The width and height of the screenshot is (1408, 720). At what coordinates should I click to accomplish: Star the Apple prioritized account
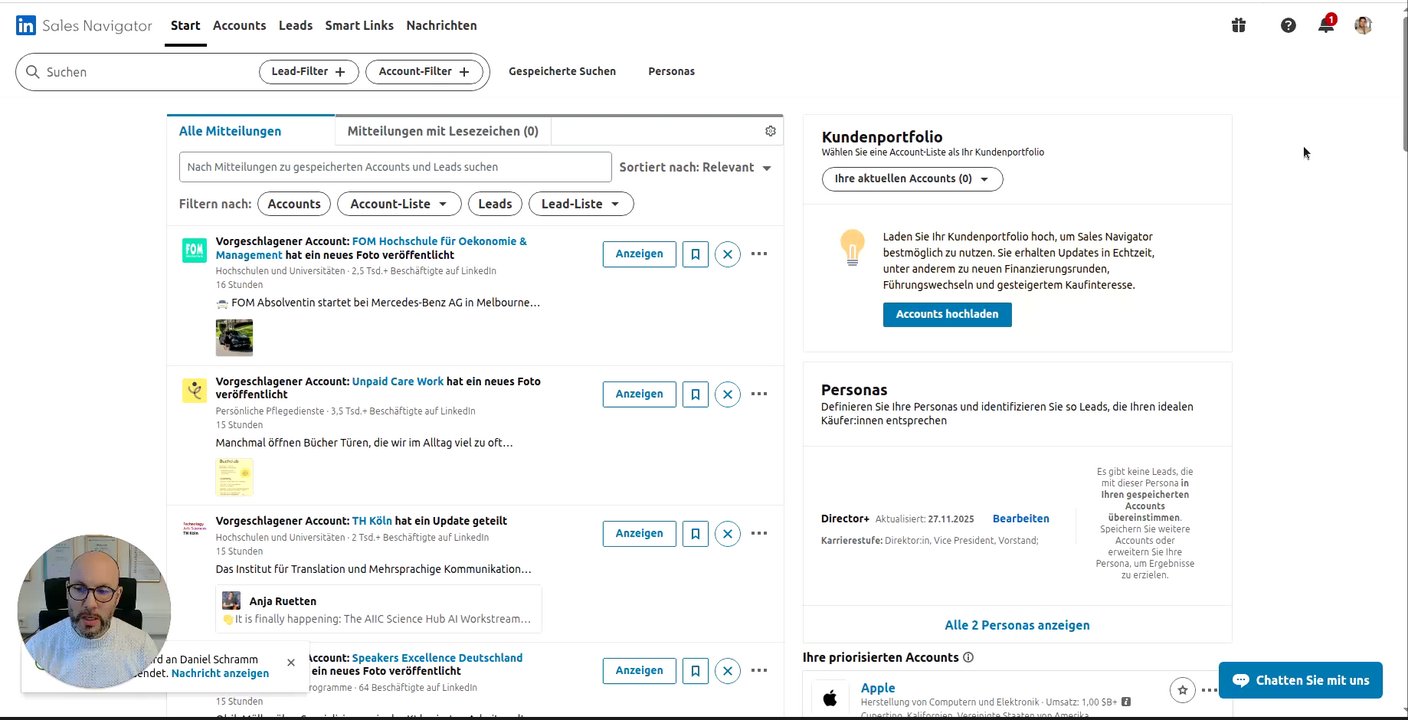[x=1183, y=690]
